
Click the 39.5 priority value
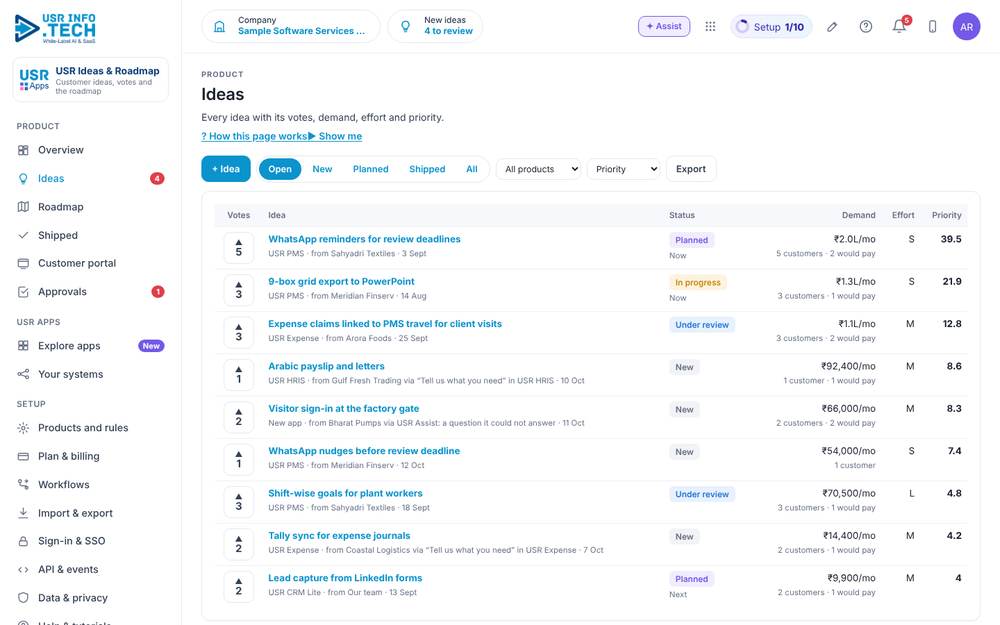(x=951, y=239)
